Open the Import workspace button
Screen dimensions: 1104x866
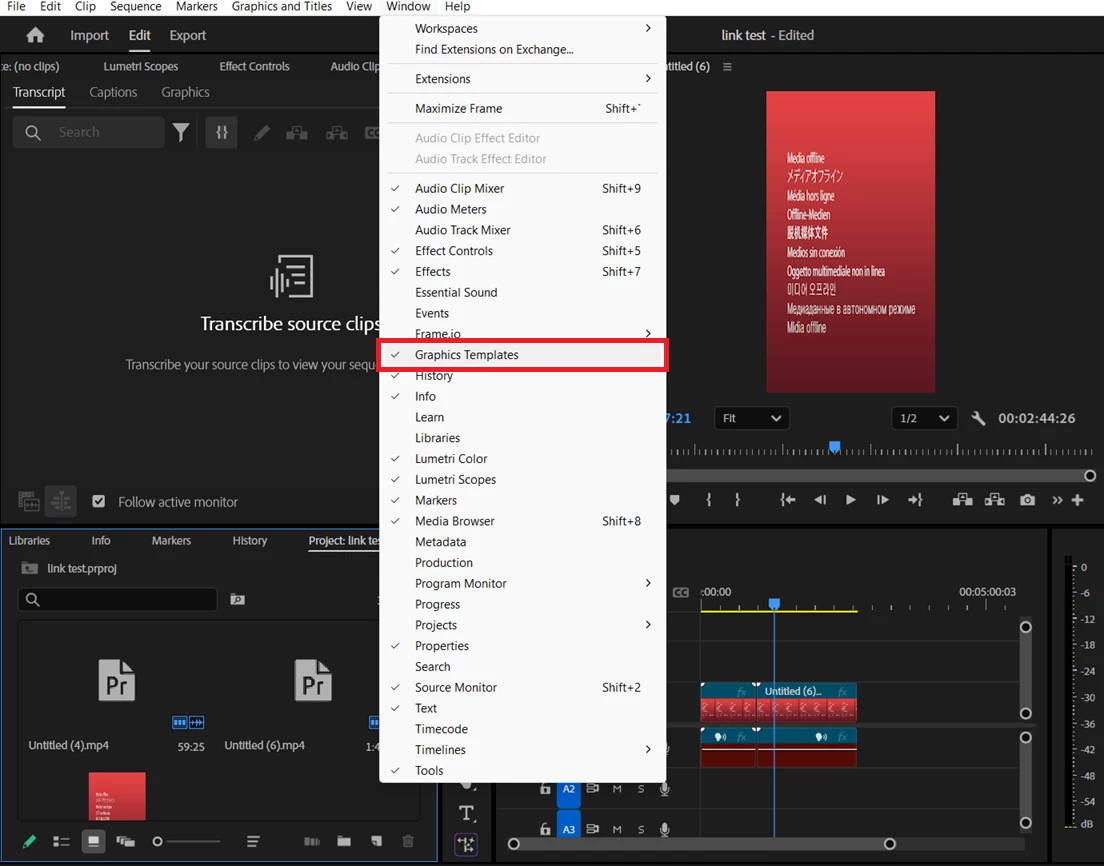pyautogui.click(x=89, y=35)
